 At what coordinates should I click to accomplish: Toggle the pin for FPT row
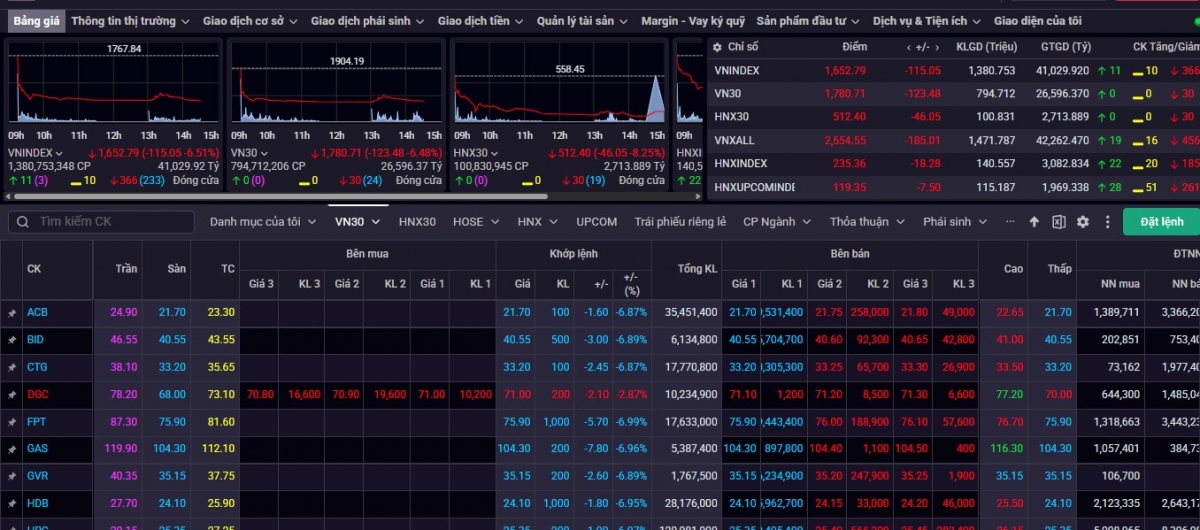[x=12, y=422]
